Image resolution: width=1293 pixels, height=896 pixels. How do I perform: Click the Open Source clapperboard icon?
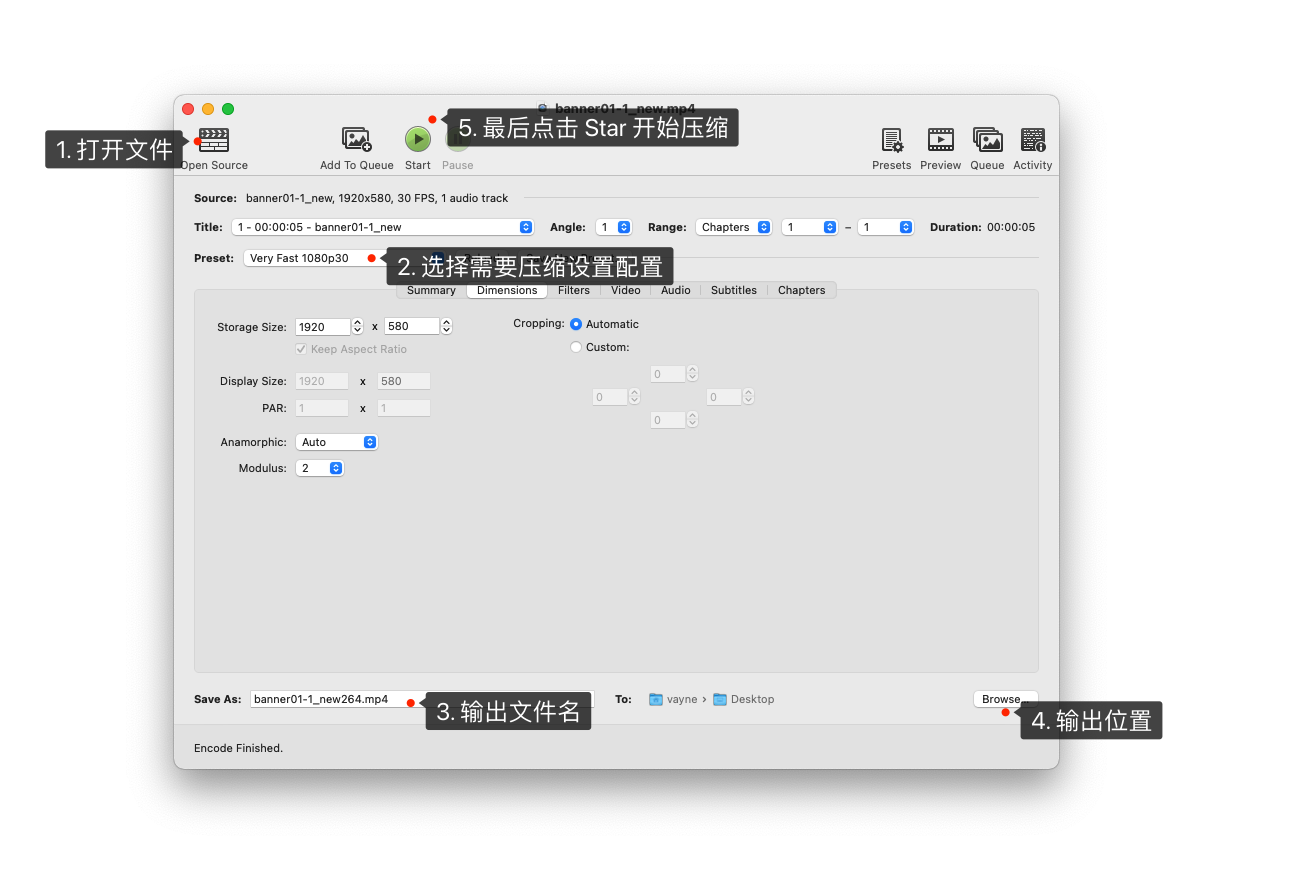214,140
